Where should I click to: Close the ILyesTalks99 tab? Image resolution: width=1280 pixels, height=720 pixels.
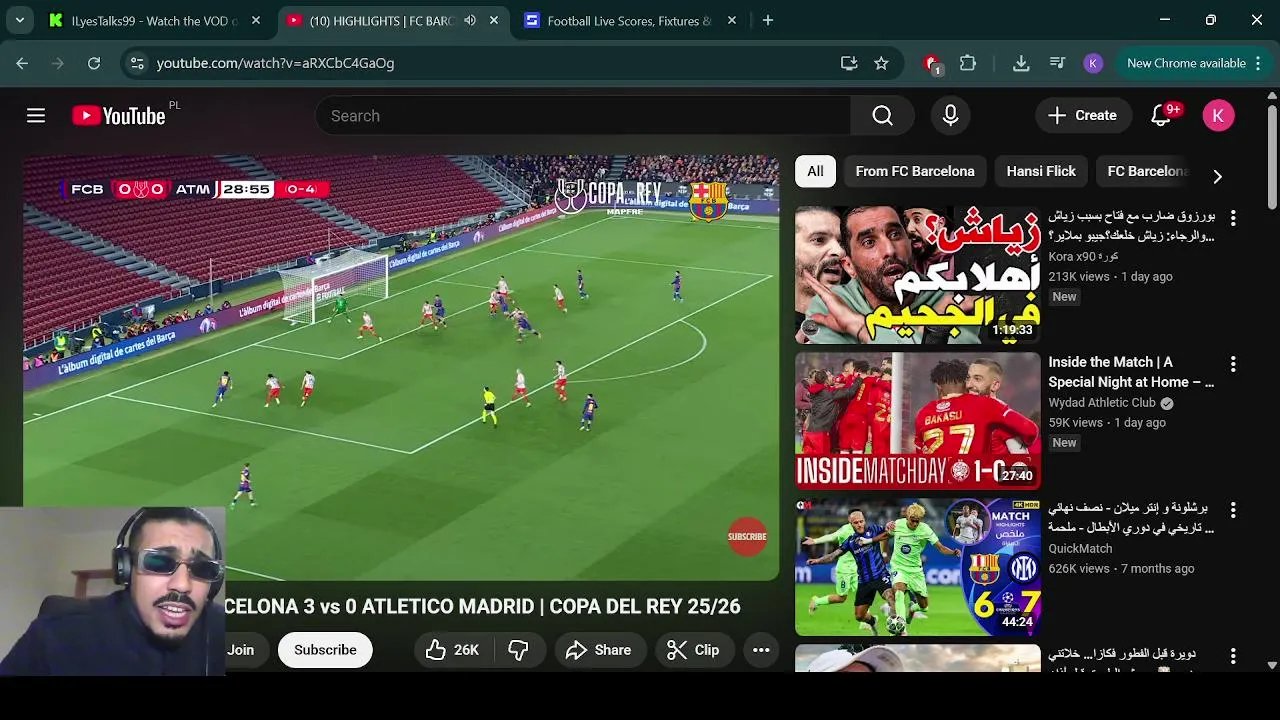[x=256, y=20]
